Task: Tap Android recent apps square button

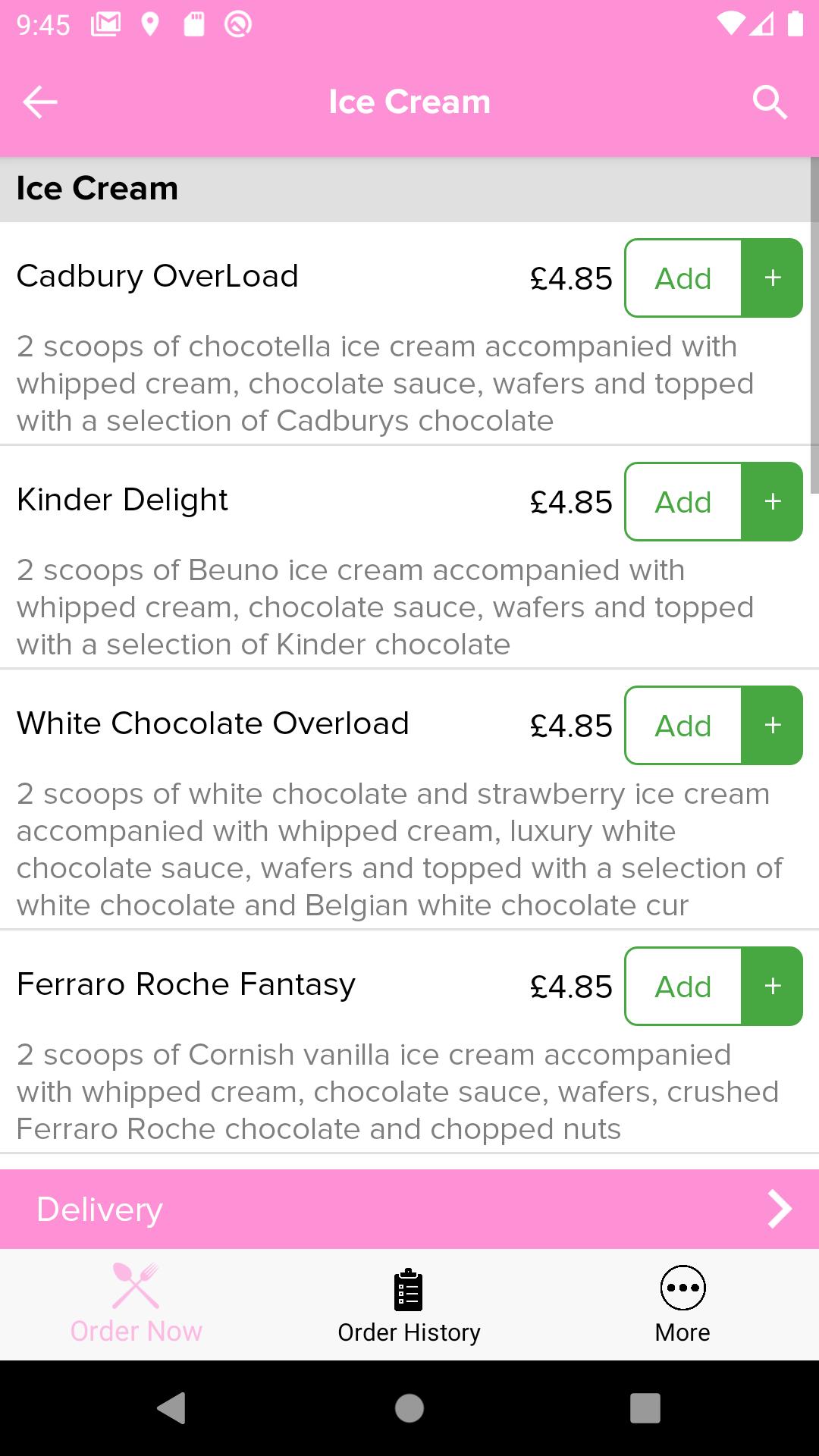Action: click(645, 1408)
